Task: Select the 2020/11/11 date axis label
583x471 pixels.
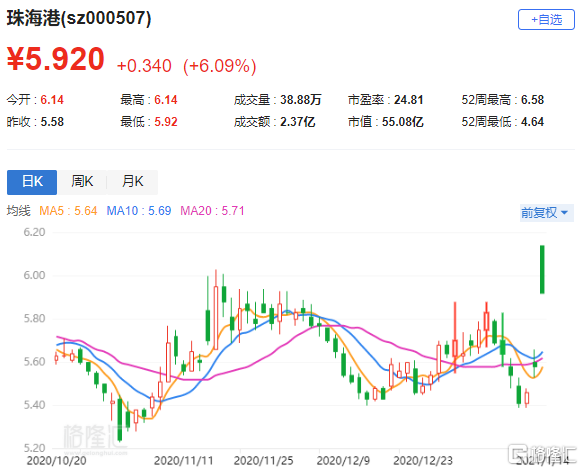Action: 183,461
